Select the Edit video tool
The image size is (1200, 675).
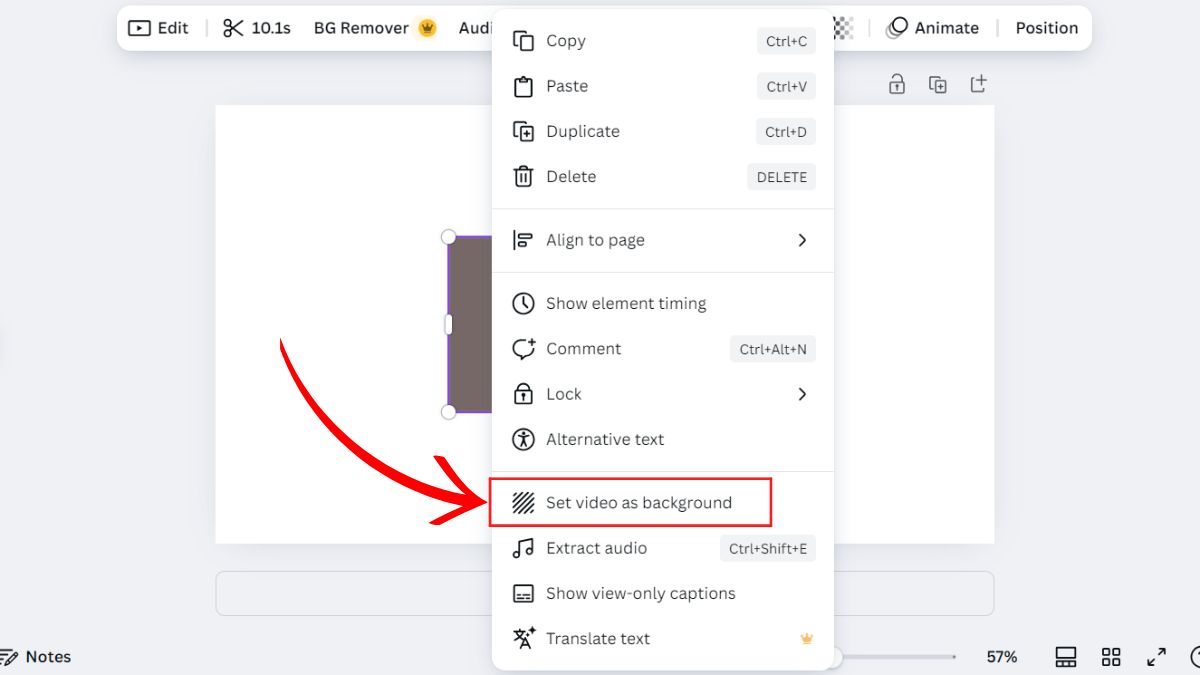(x=158, y=27)
